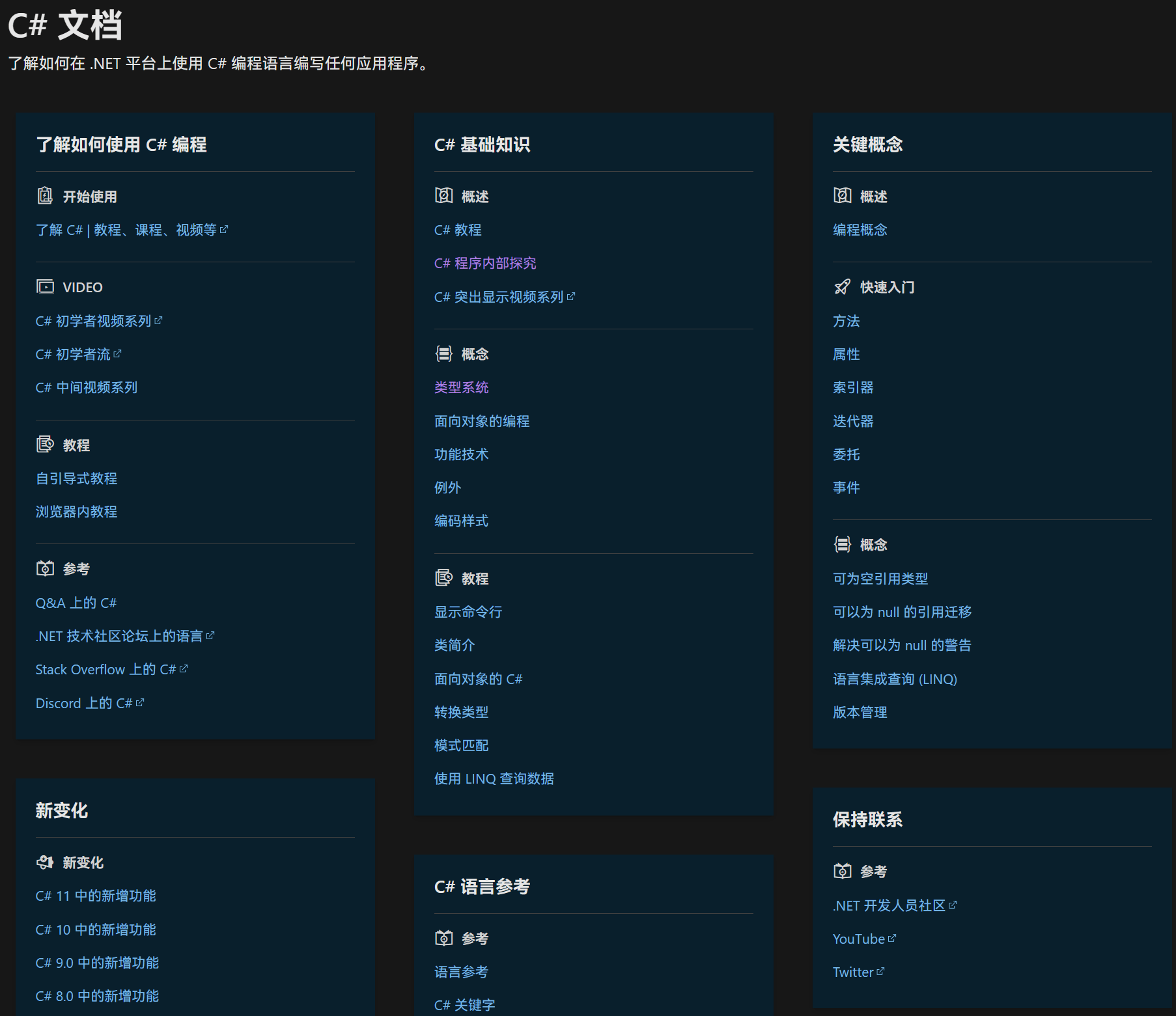Open the Twitter link

[x=854, y=972]
